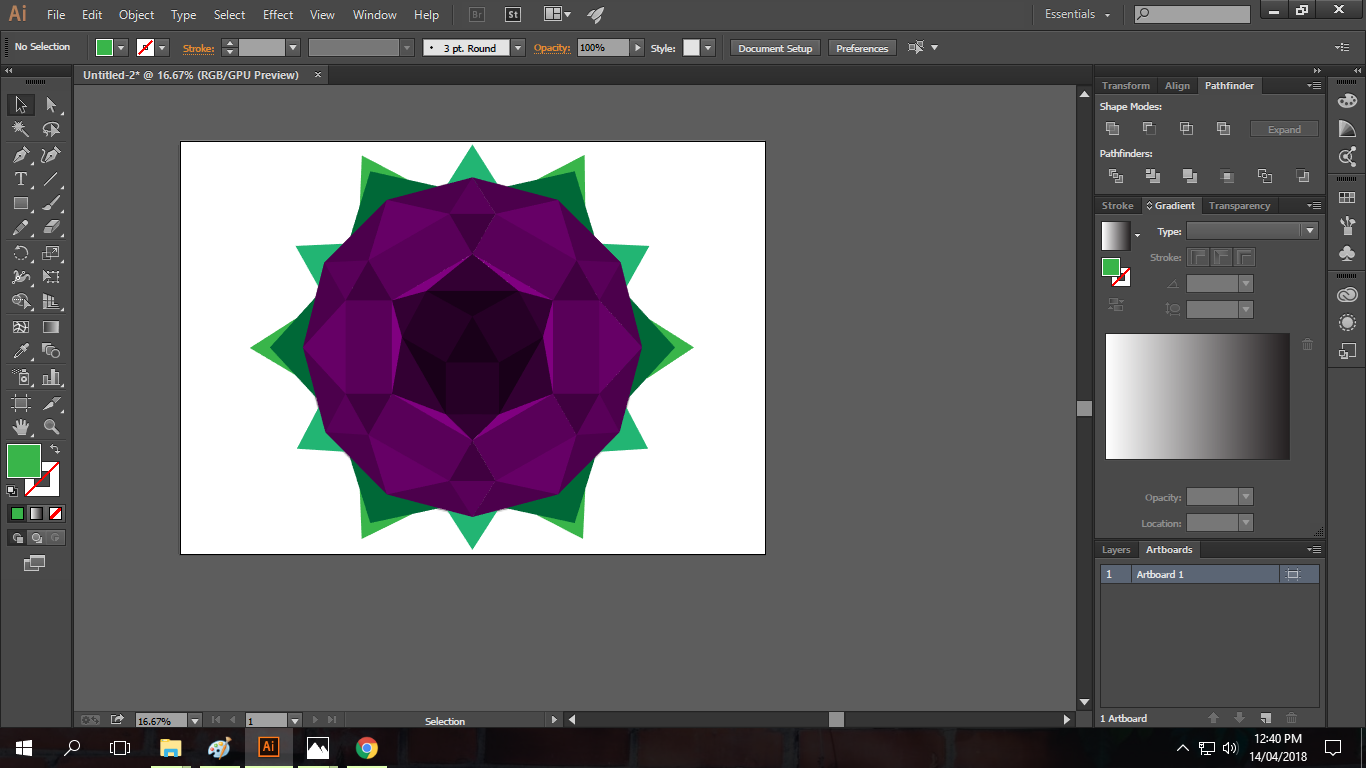Select the Gradient tool in the toolbox

(x=51, y=327)
